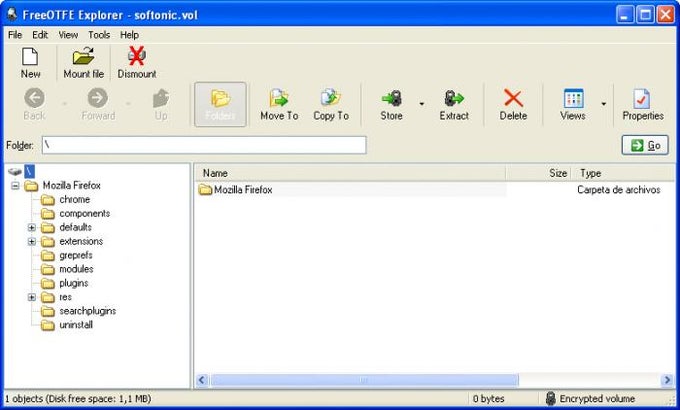The image size is (680, 410).
Task: Open the Views dropdown arrow
Action: coord(603,104)
